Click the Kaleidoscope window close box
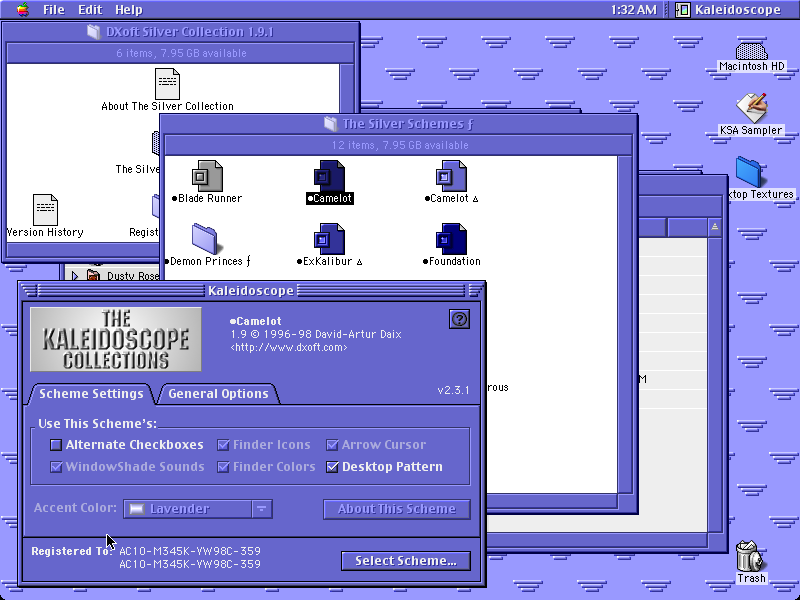The height and width of the screenshot is (600, 800). pyautogui.click(x=29, y=291)
